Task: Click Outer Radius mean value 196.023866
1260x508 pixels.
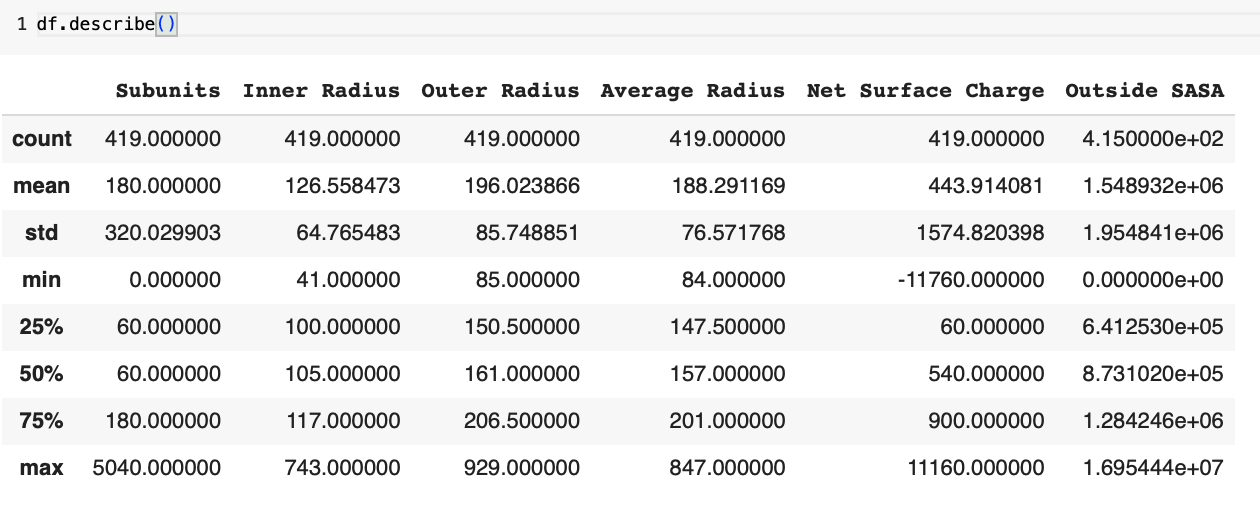Action: pyautogui.click(x=522, y=186)
